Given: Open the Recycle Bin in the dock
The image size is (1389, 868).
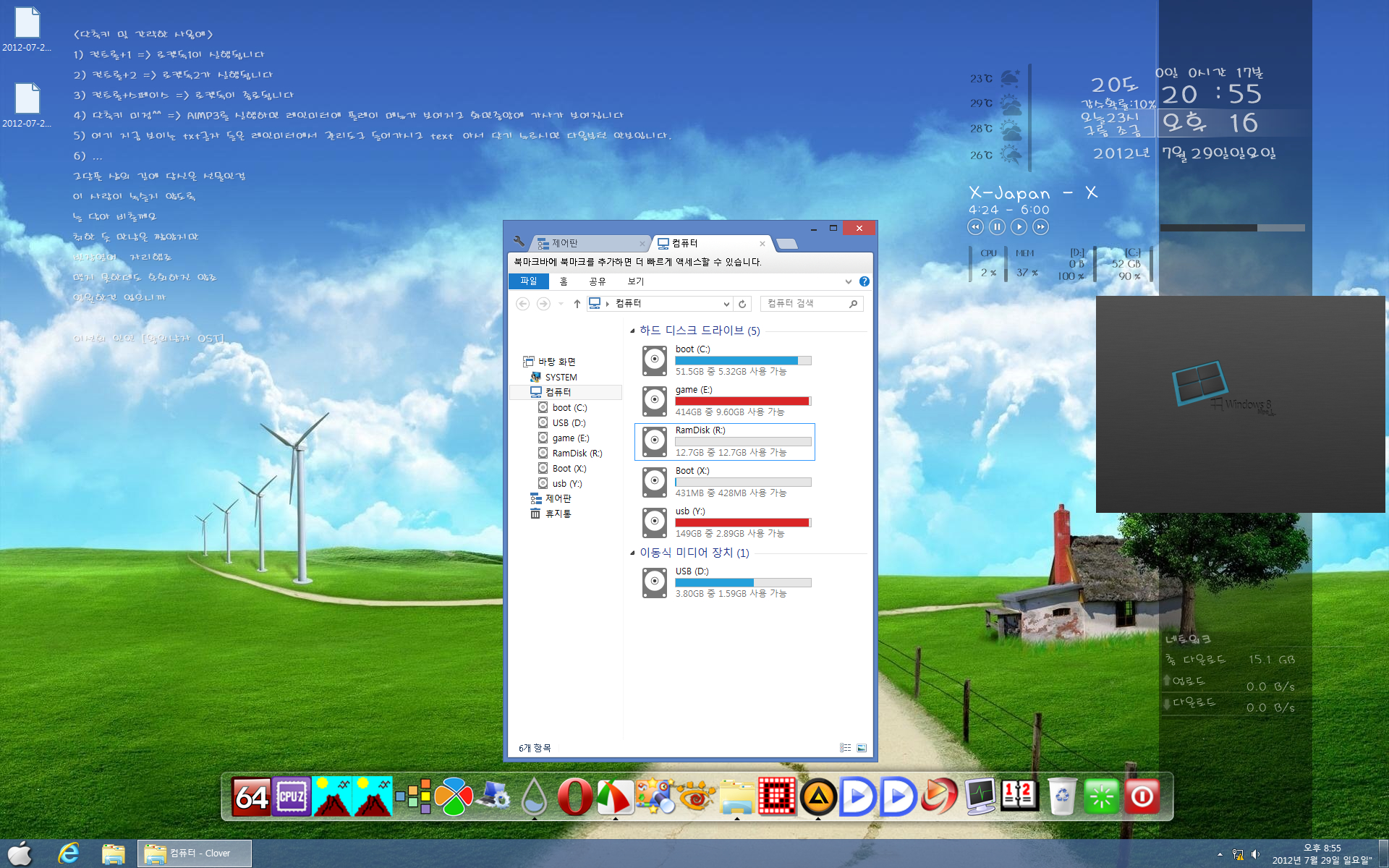Looking at the screenshot, I should 1061,797.
